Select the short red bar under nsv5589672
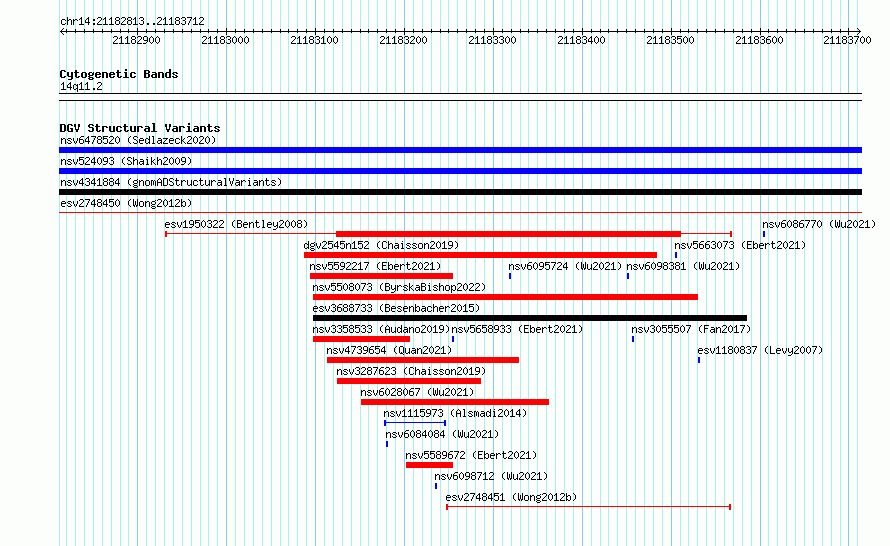 [x=429, y=465]
